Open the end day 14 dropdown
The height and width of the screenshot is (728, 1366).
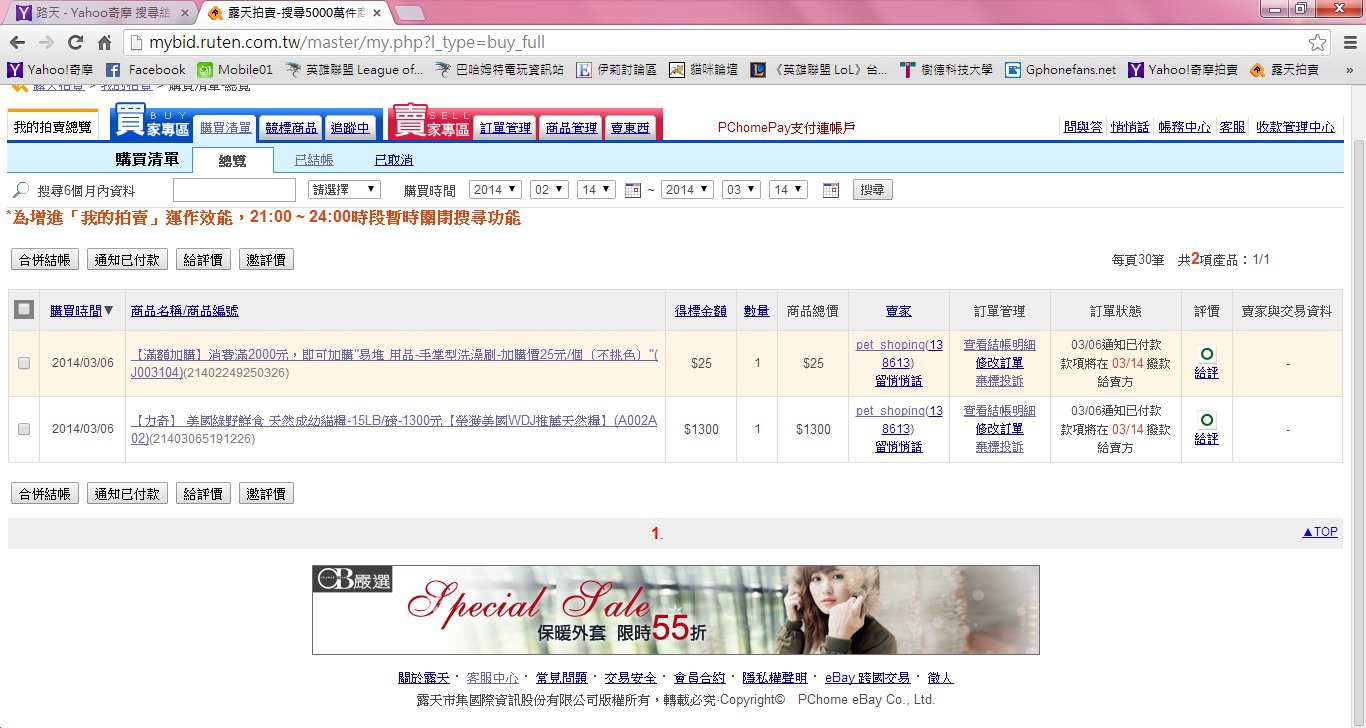(x=788, y=190)
